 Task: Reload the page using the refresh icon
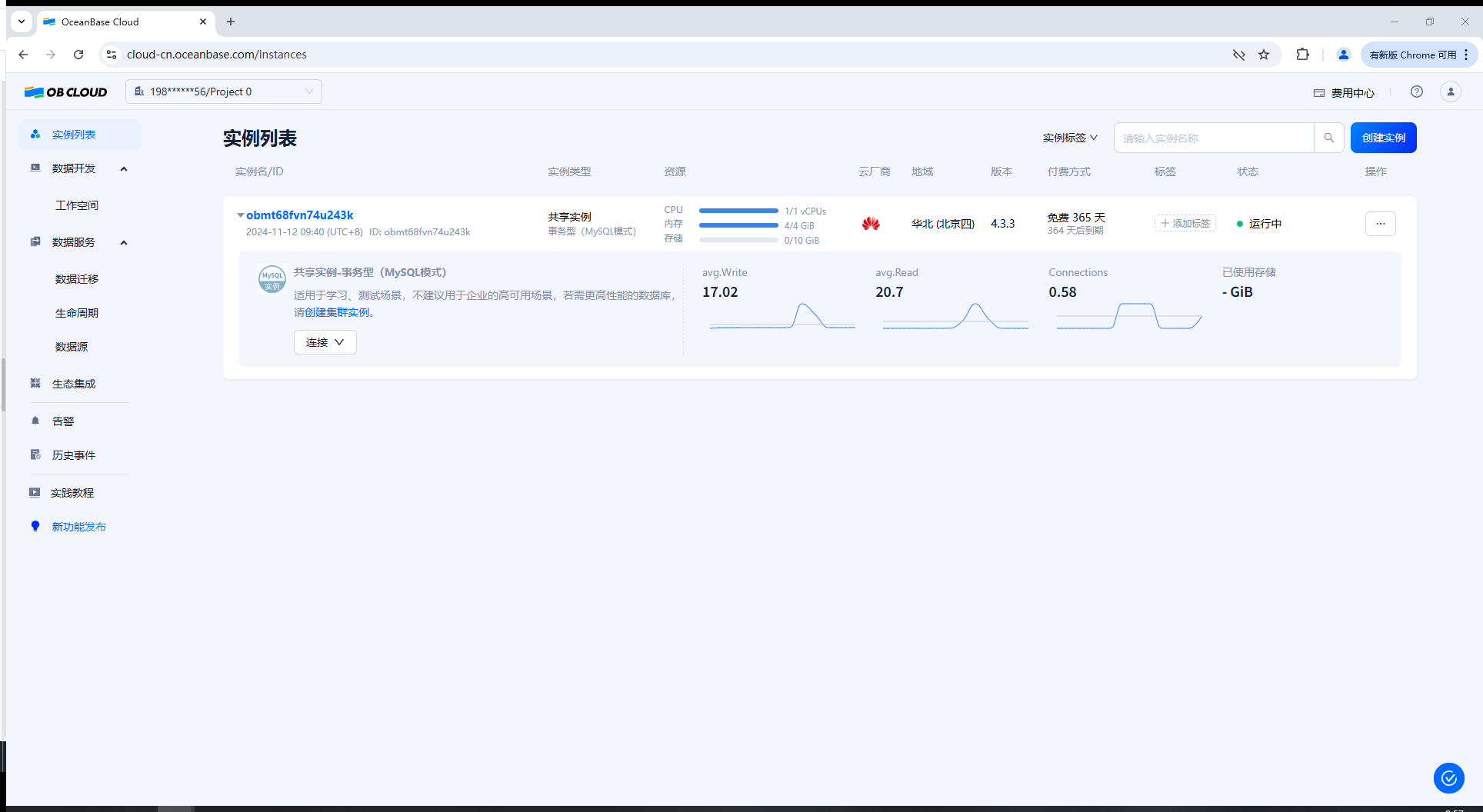coord(78,55)
